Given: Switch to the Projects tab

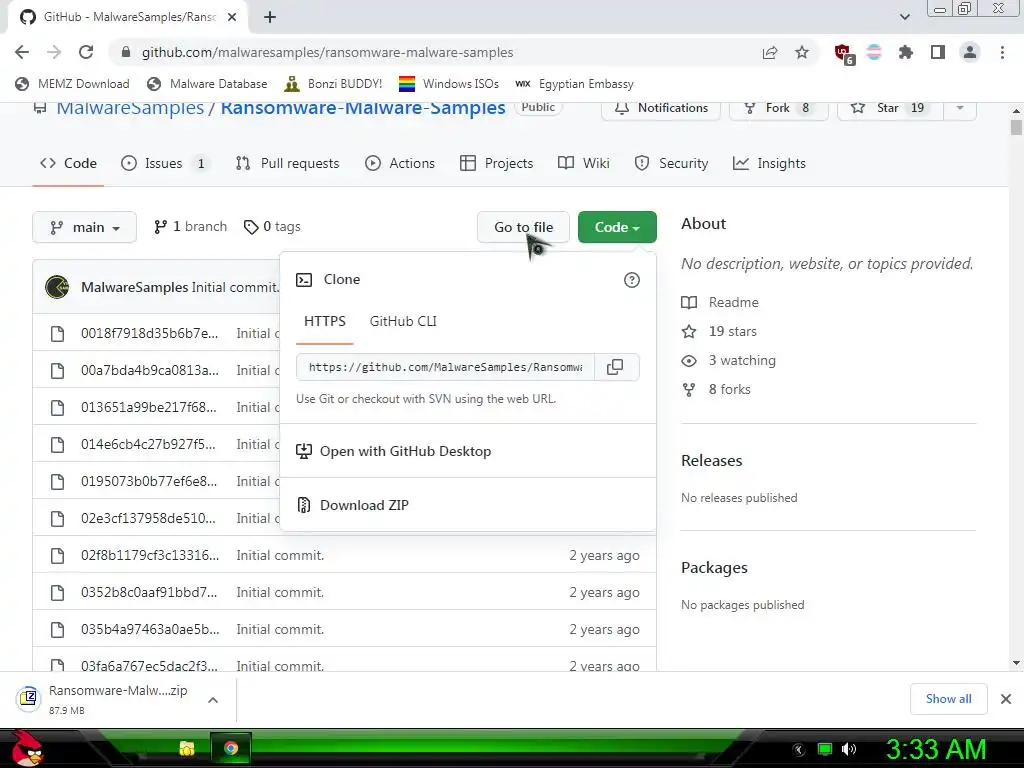Looking at the screenshot, I should [x=496, y=163].
